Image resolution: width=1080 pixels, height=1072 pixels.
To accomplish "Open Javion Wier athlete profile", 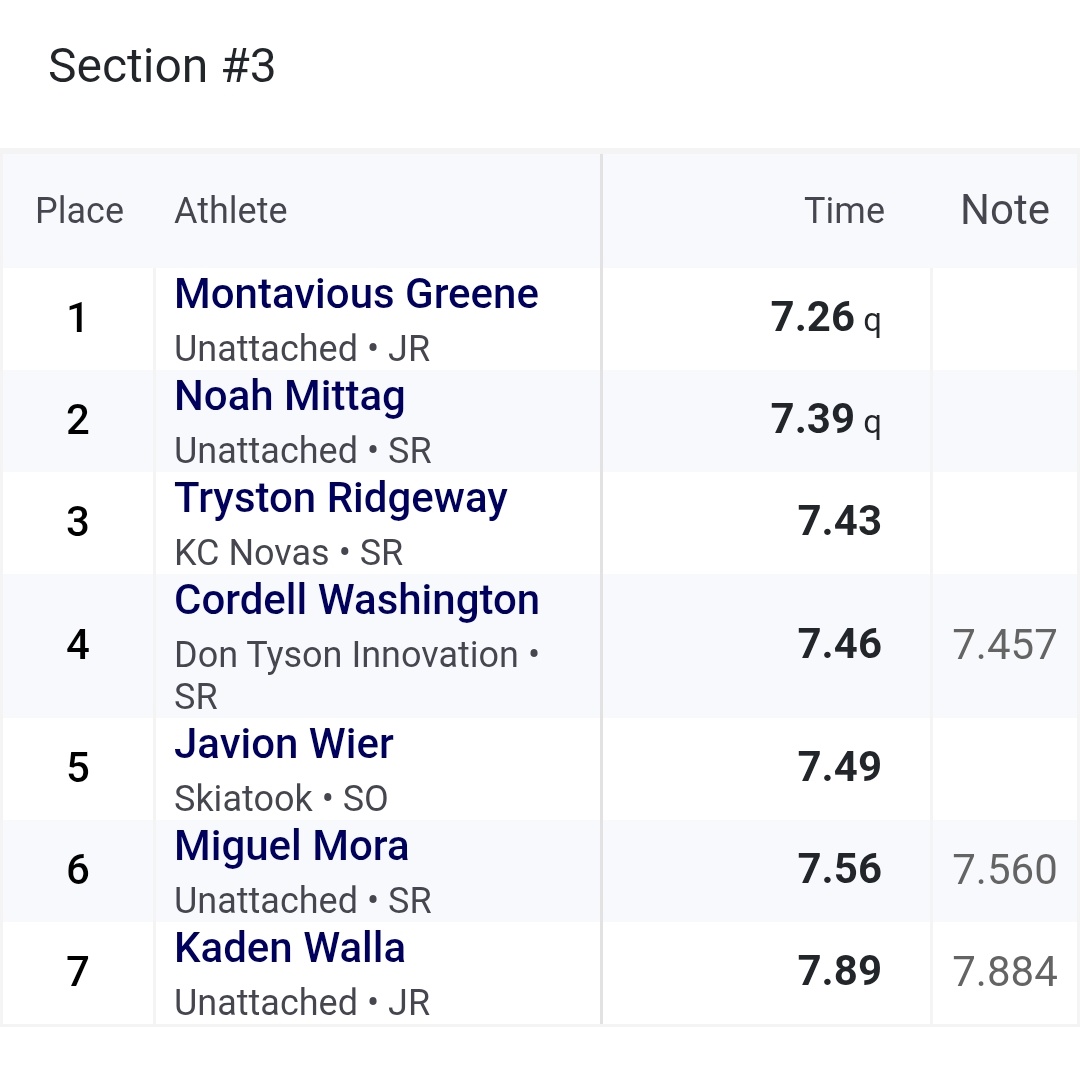I will (x=284, y=744).
